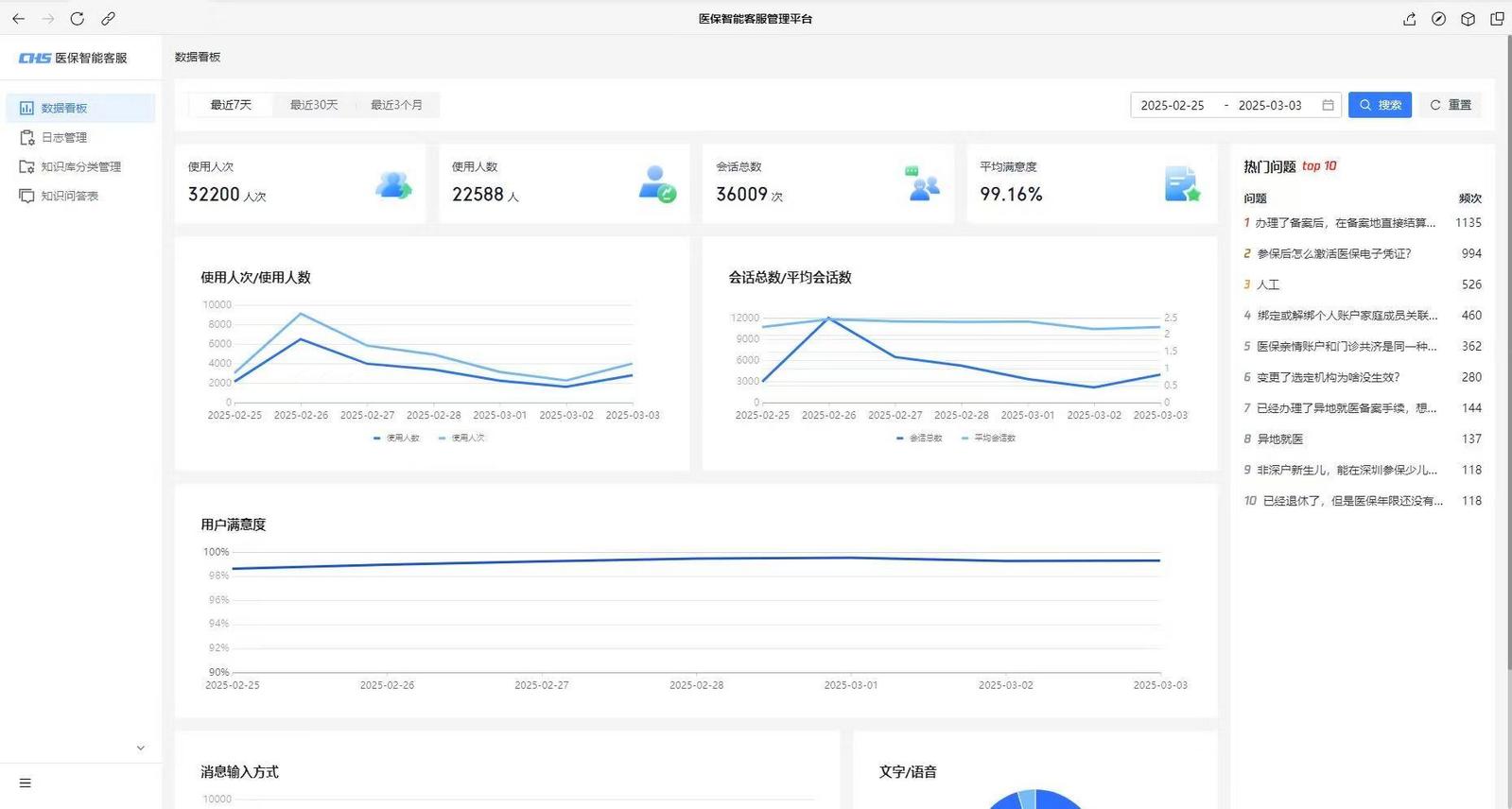Screen dimensions: 1512x809
Task: Toggle the 使用人数 legend series
Action: 396,438
